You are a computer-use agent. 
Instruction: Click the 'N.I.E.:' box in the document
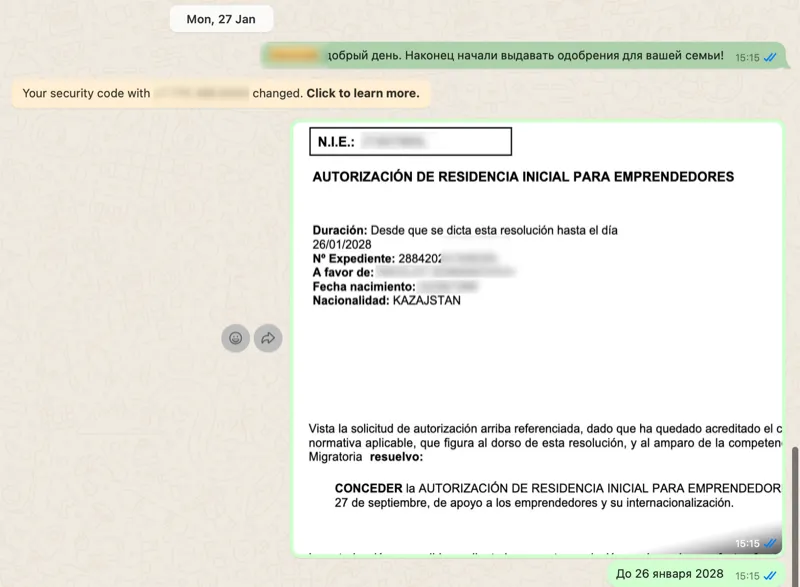point(410,141)
